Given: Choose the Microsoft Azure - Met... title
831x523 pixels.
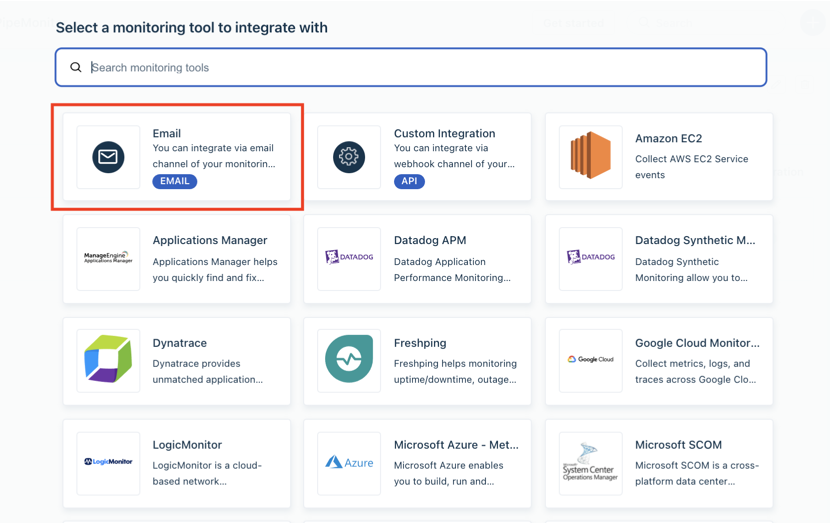Looking at the screenshot, I should click(x=456, y=445).
